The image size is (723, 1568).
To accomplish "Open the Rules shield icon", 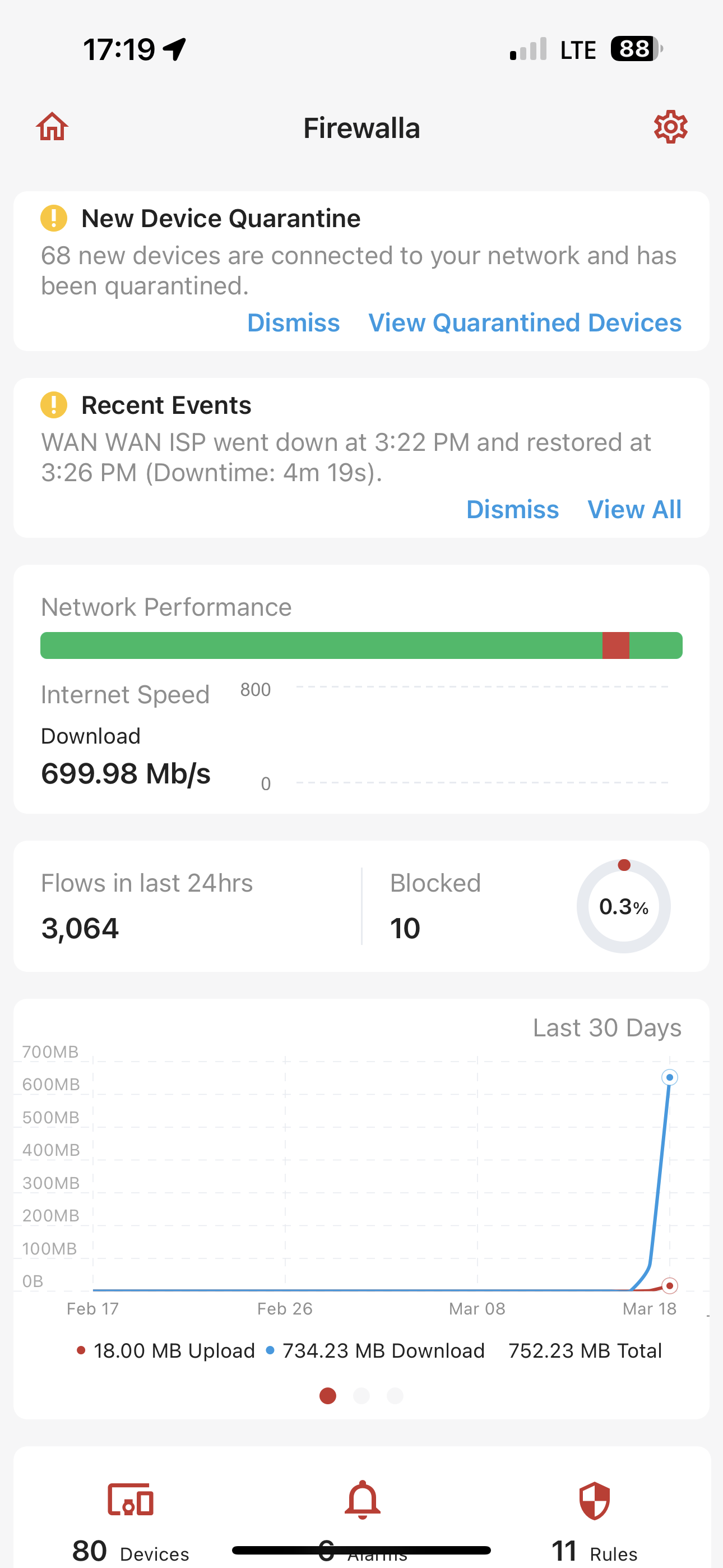I will click(x=594, y=1501).
